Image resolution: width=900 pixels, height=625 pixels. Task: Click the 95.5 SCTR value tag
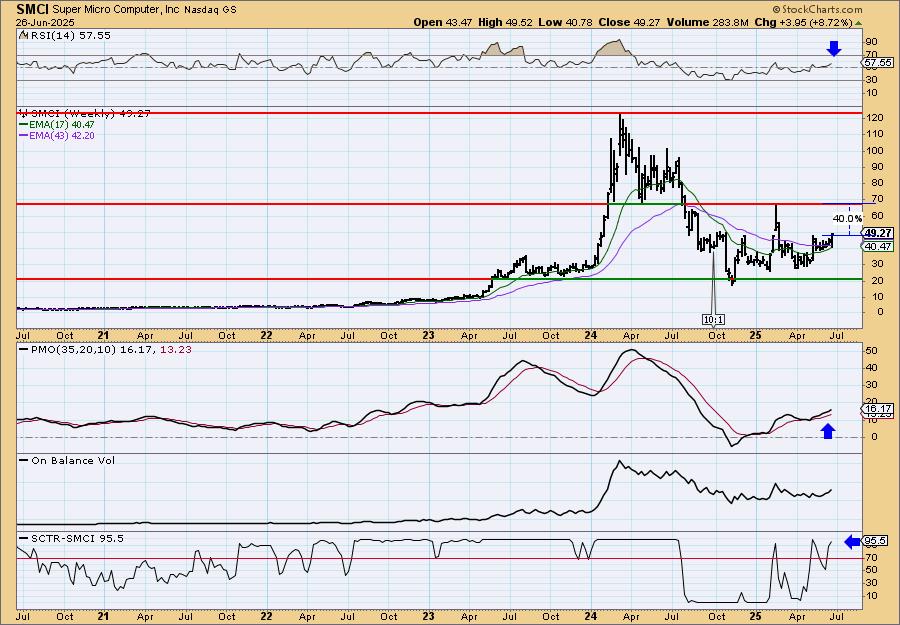coord(876,541)
